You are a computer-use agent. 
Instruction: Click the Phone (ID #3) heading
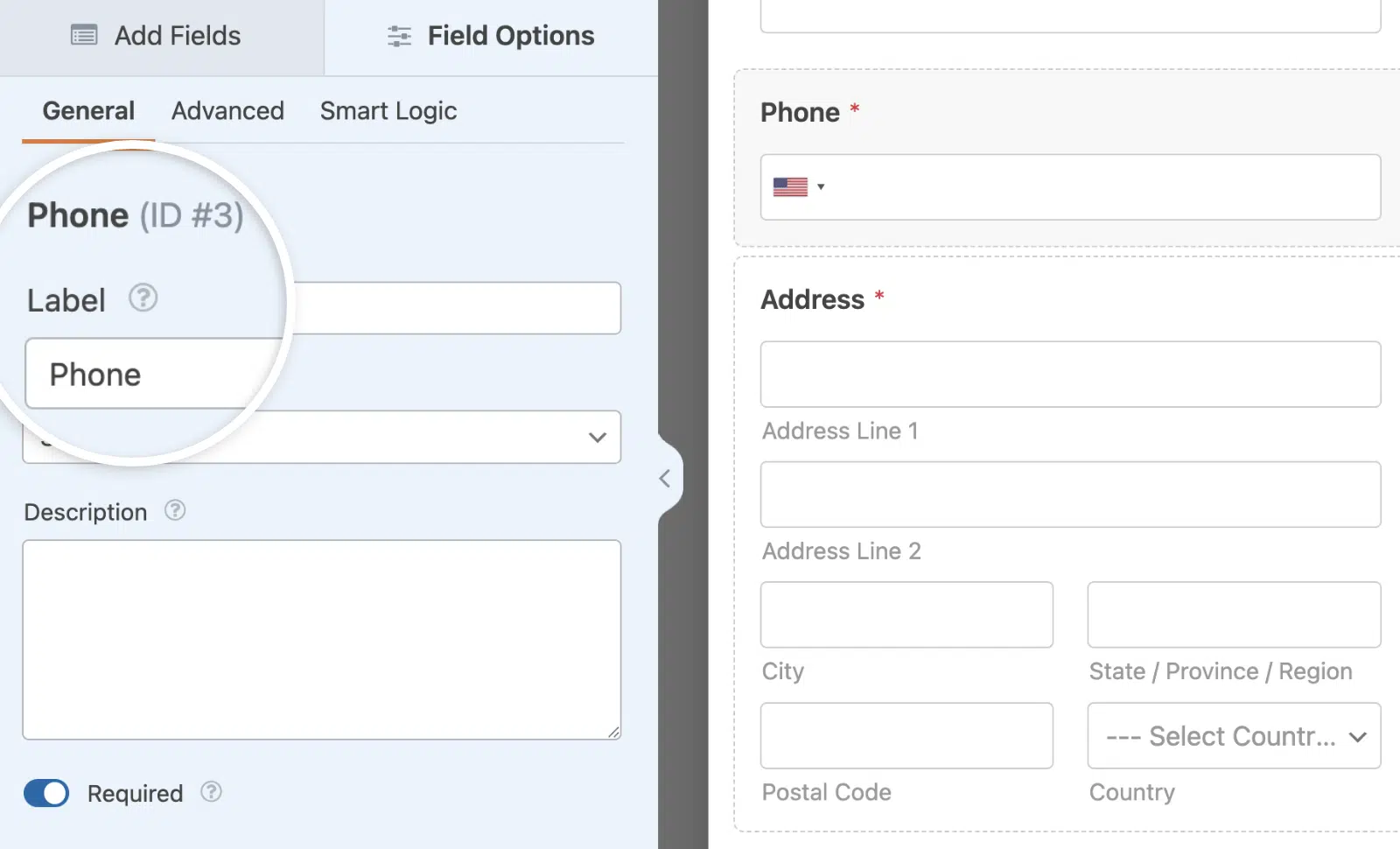point(136,215)
